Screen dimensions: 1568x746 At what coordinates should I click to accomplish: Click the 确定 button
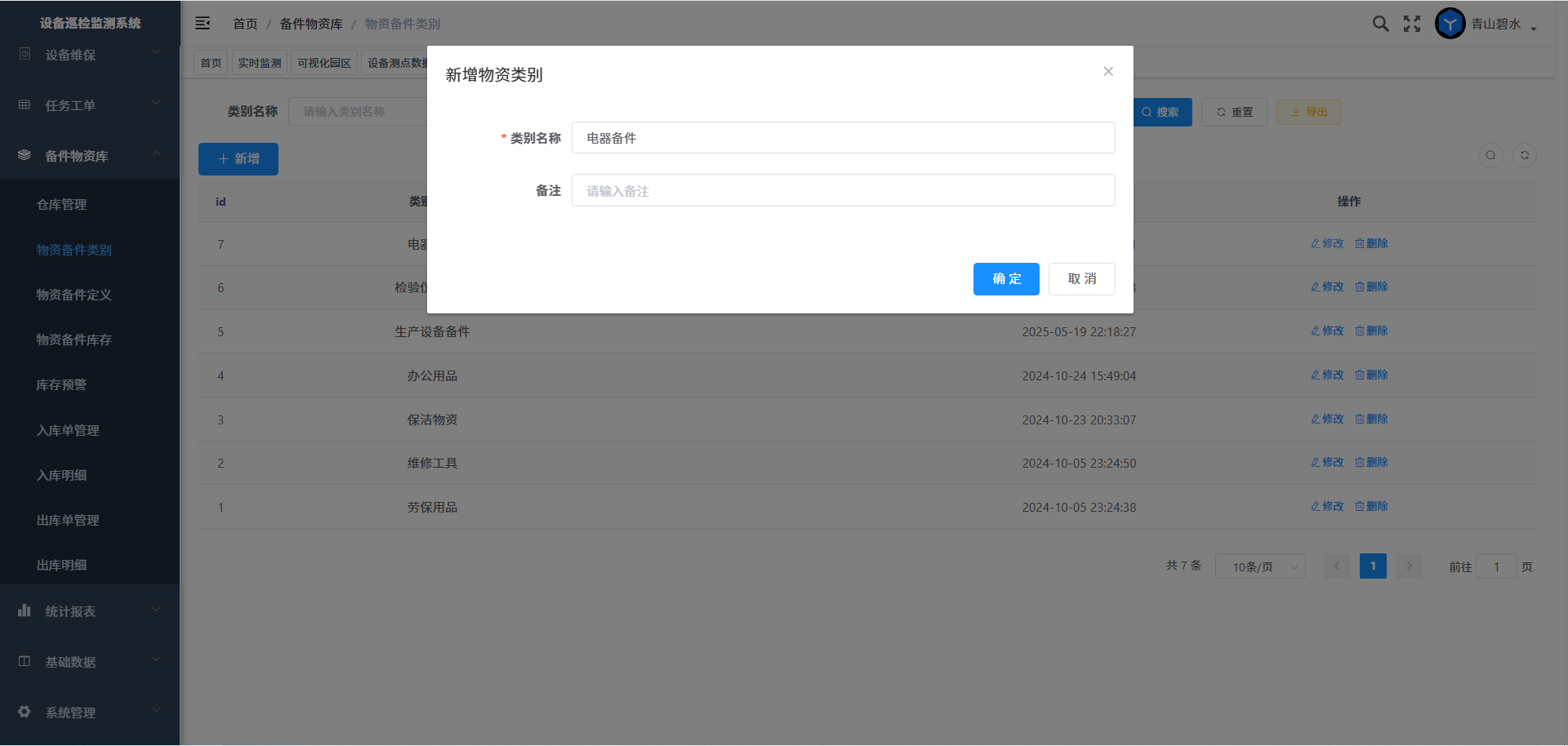point(1006,279)
